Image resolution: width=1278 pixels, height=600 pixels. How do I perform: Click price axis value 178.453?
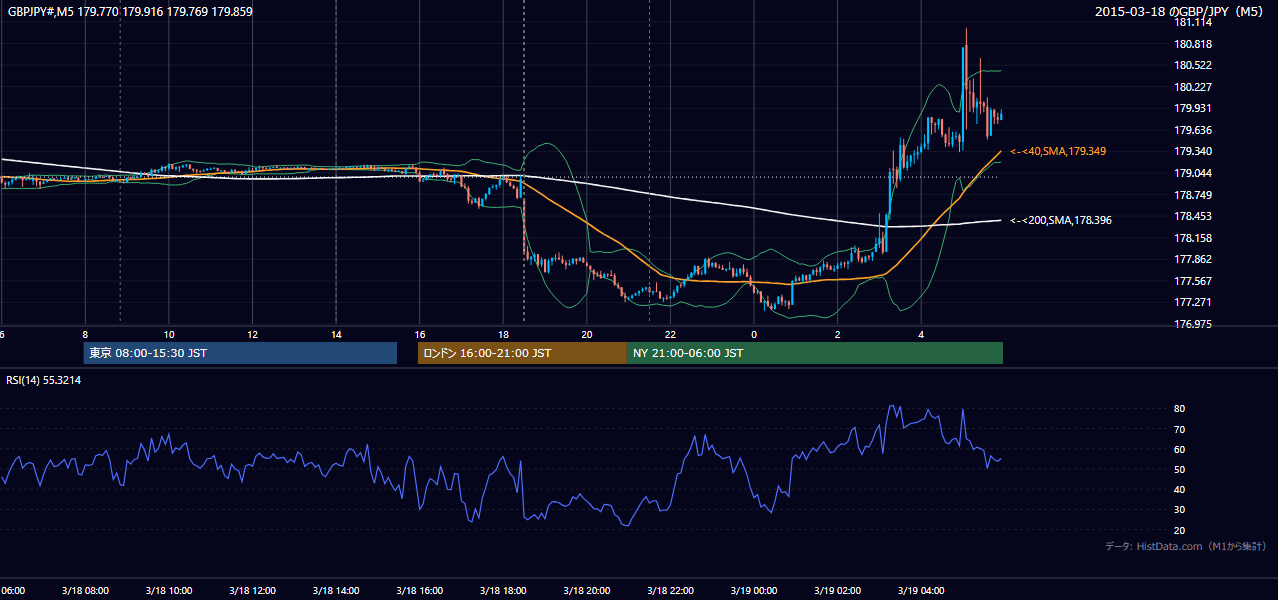1194,216
